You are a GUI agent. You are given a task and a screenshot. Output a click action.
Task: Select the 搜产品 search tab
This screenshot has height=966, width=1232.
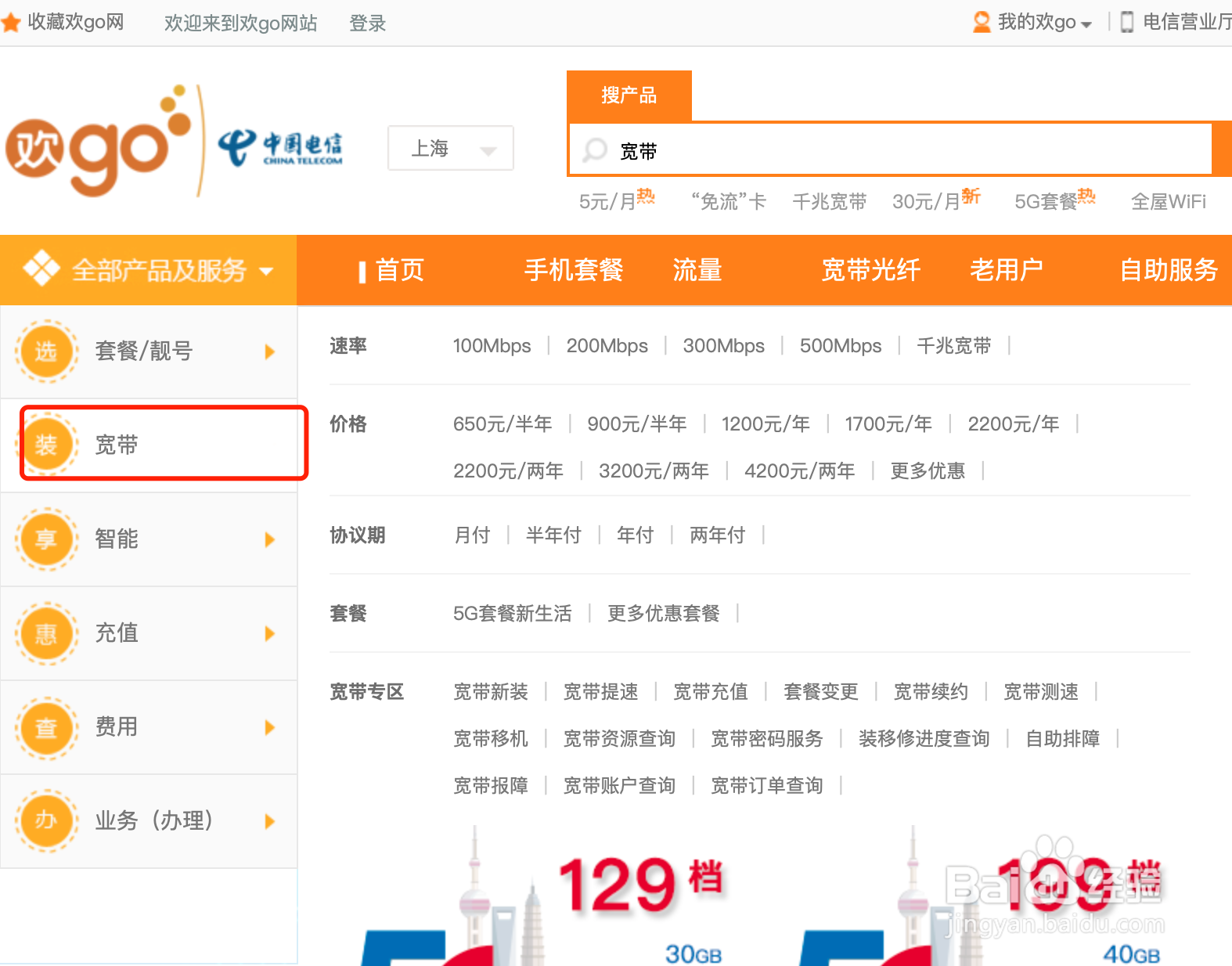[x=629, y=96]
